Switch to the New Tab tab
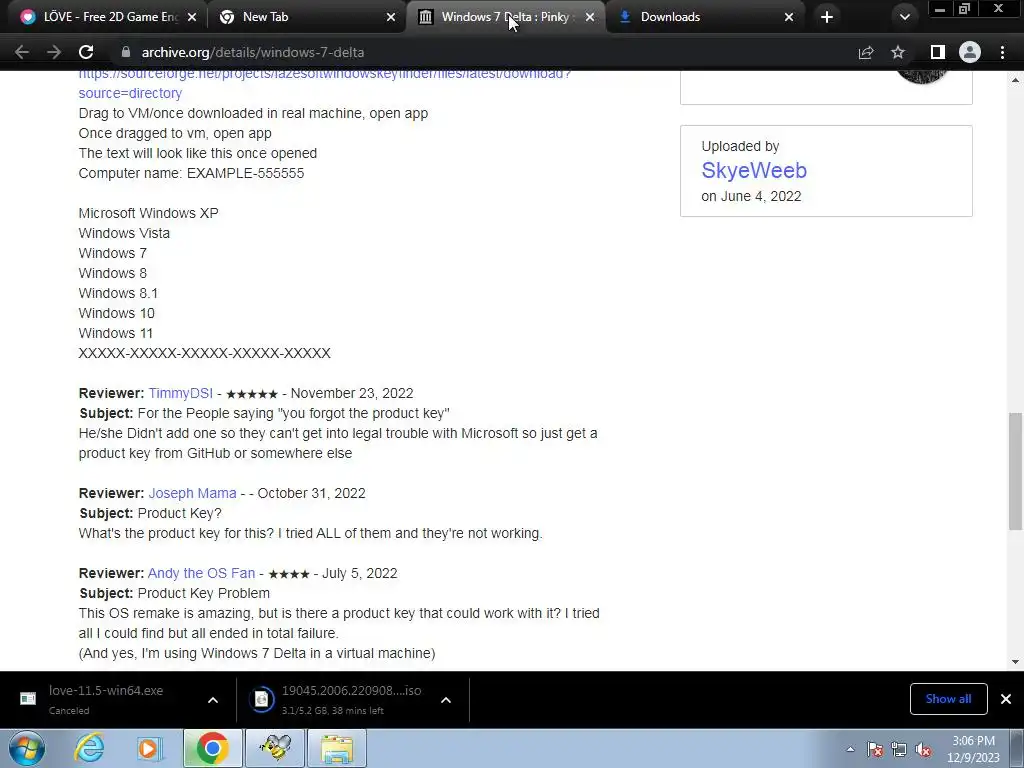Viewport: 1024px width, 768px height. (307, 17)
